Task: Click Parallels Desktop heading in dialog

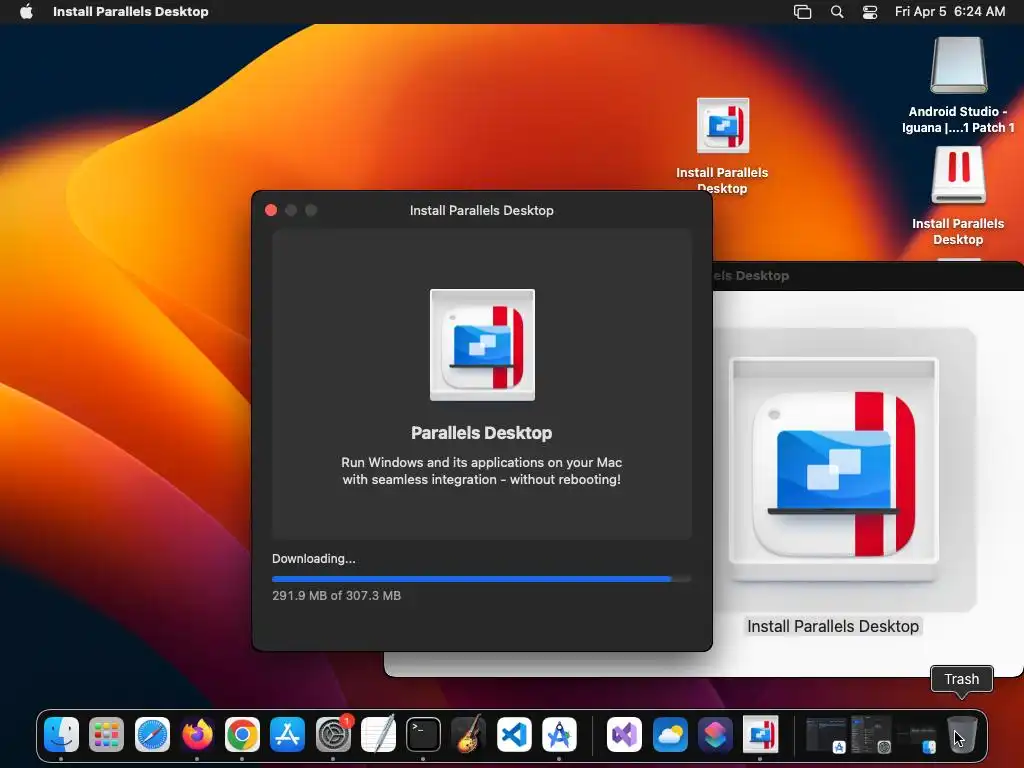Action: tap(481, 433)
